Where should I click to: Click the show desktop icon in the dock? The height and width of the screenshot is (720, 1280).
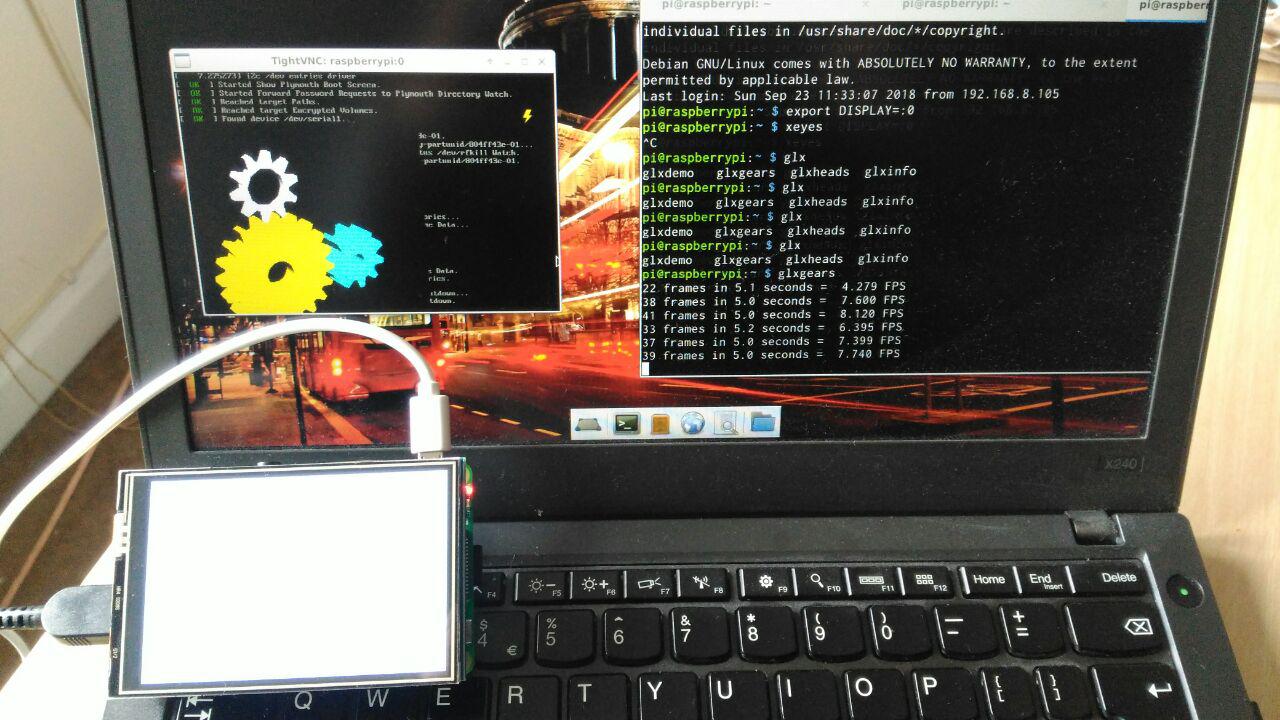(589, 424)
